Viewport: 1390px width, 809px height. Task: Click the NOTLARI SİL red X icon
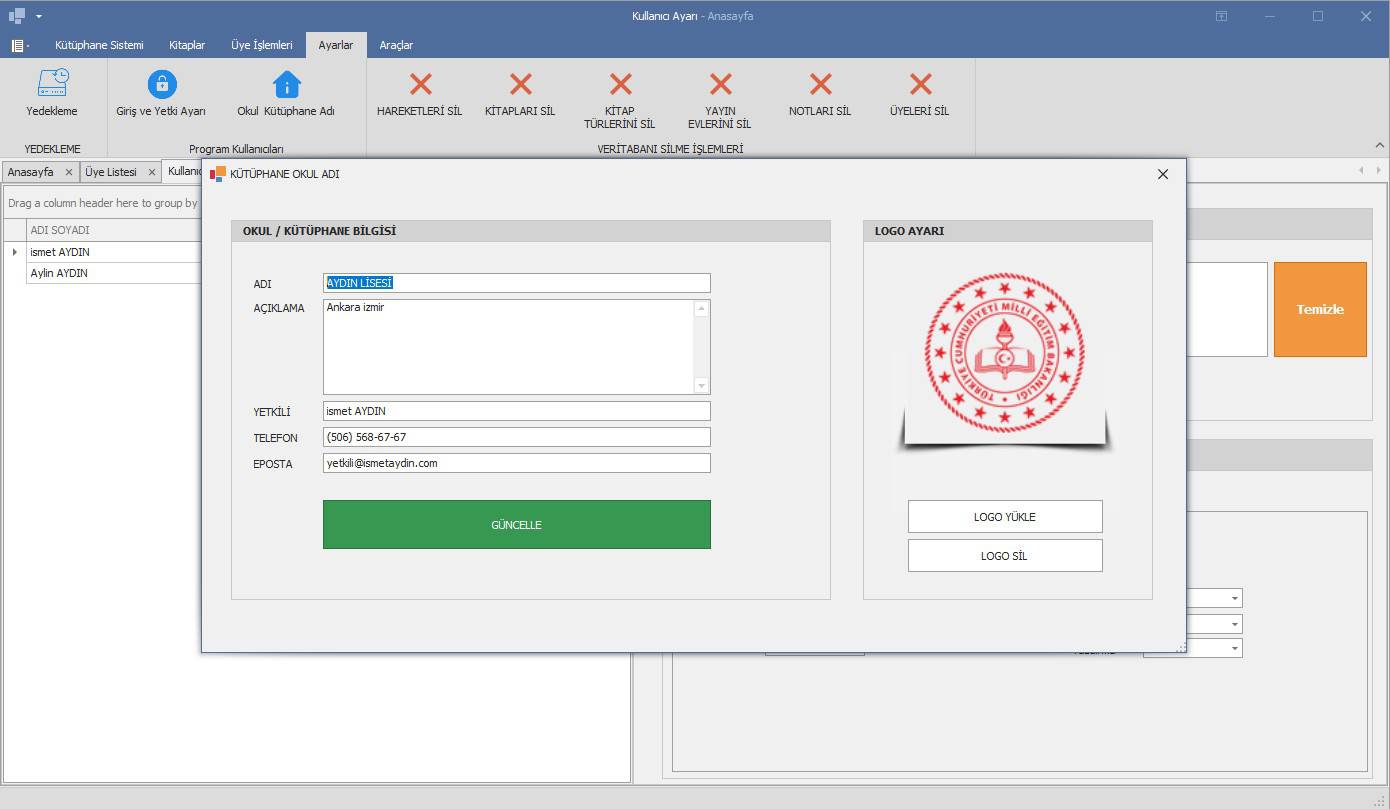pos(820,84)
